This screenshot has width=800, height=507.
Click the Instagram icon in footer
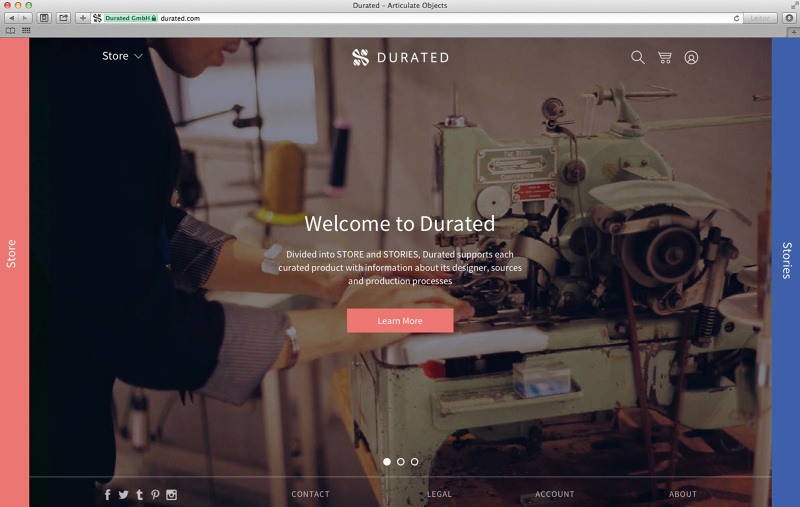tap(171, 494)
